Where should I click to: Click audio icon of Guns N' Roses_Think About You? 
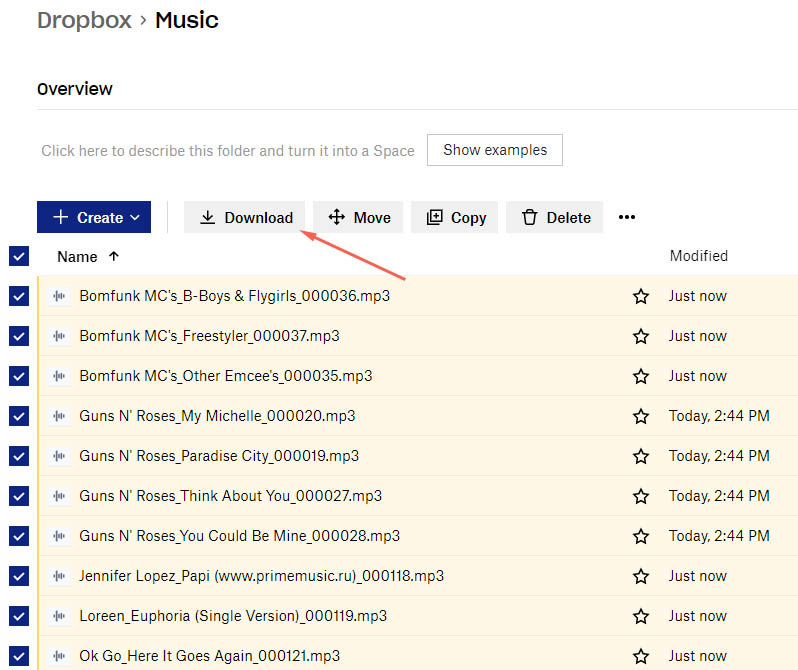(x=59, y=496)
